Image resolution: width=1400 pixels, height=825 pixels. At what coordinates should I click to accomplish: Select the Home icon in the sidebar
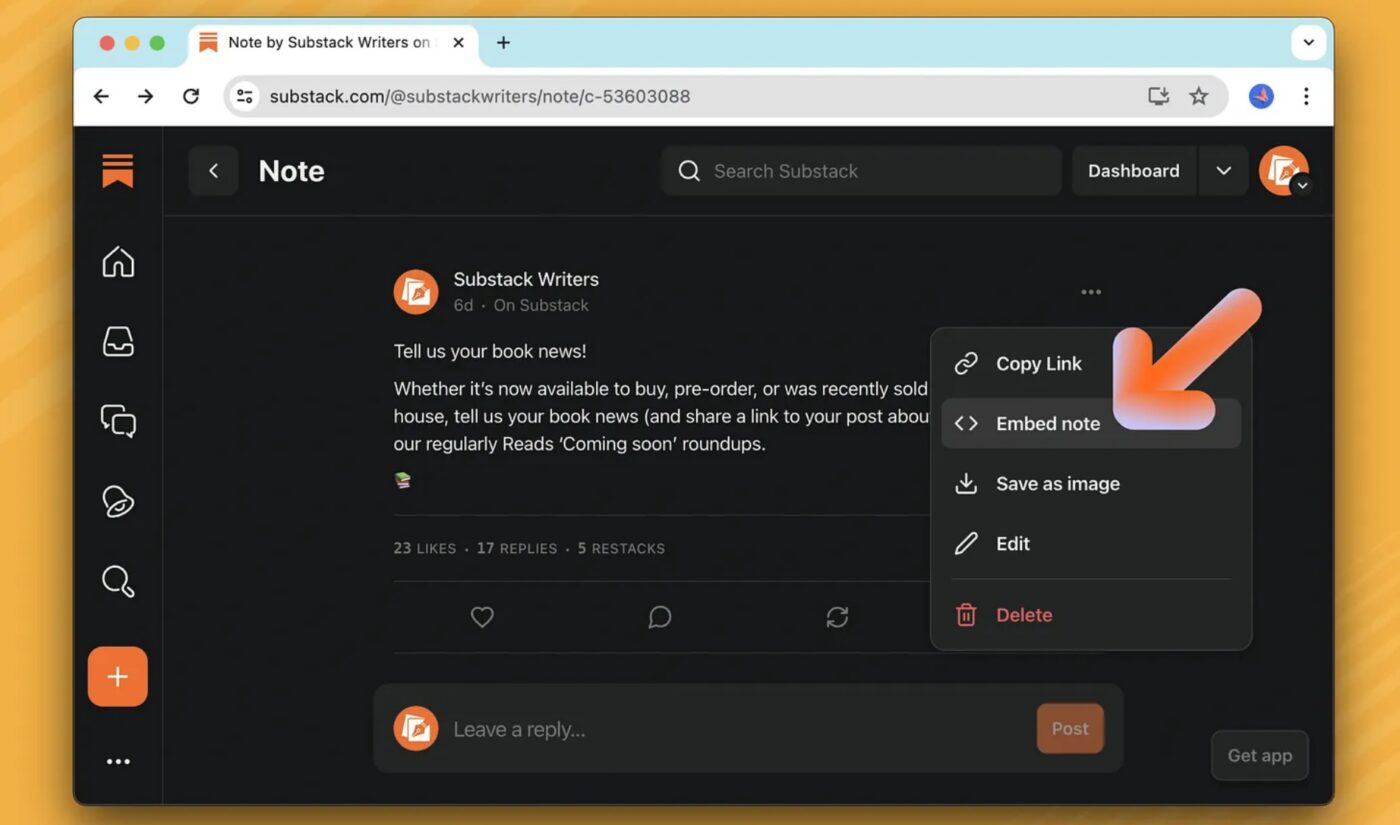(117, 261)
